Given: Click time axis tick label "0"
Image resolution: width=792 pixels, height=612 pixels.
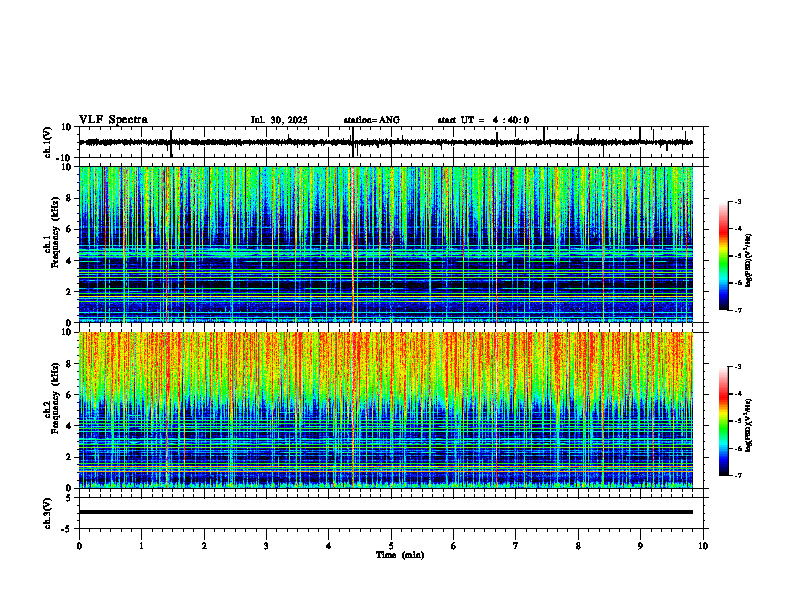Looking at the screenshot, I should (x=79, y=546).
